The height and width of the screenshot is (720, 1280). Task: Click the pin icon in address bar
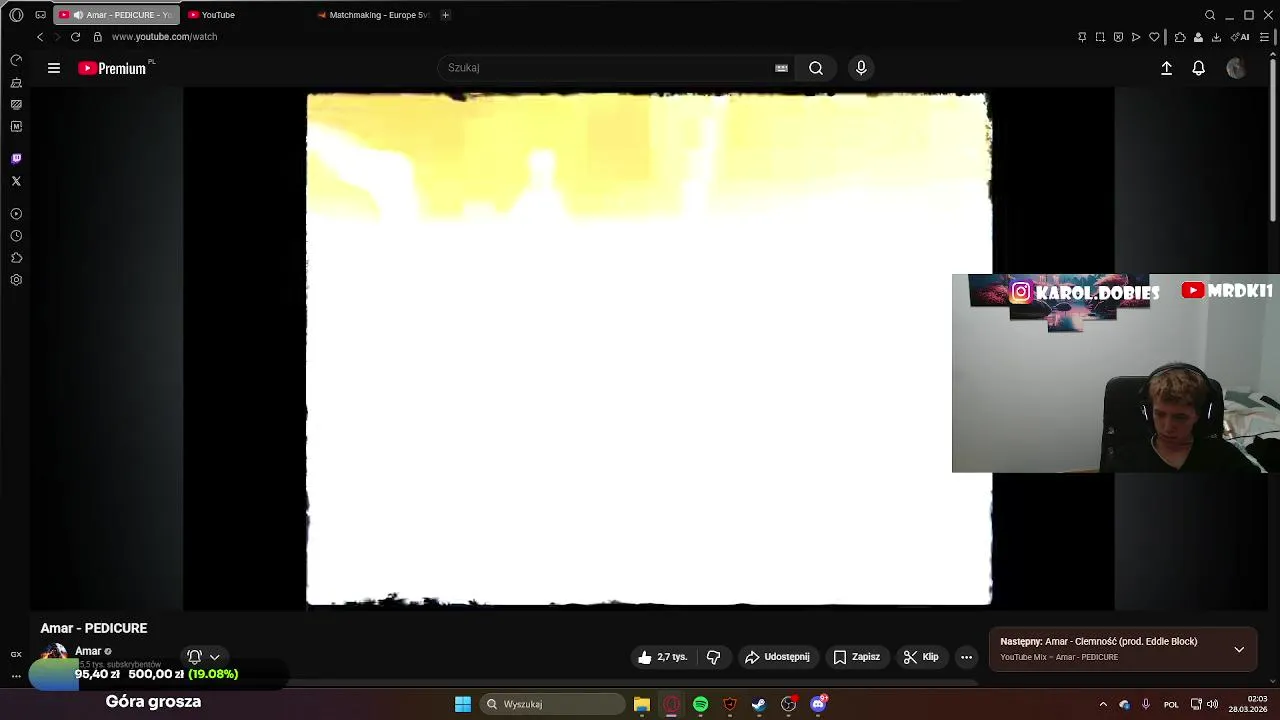point(1082,37)
